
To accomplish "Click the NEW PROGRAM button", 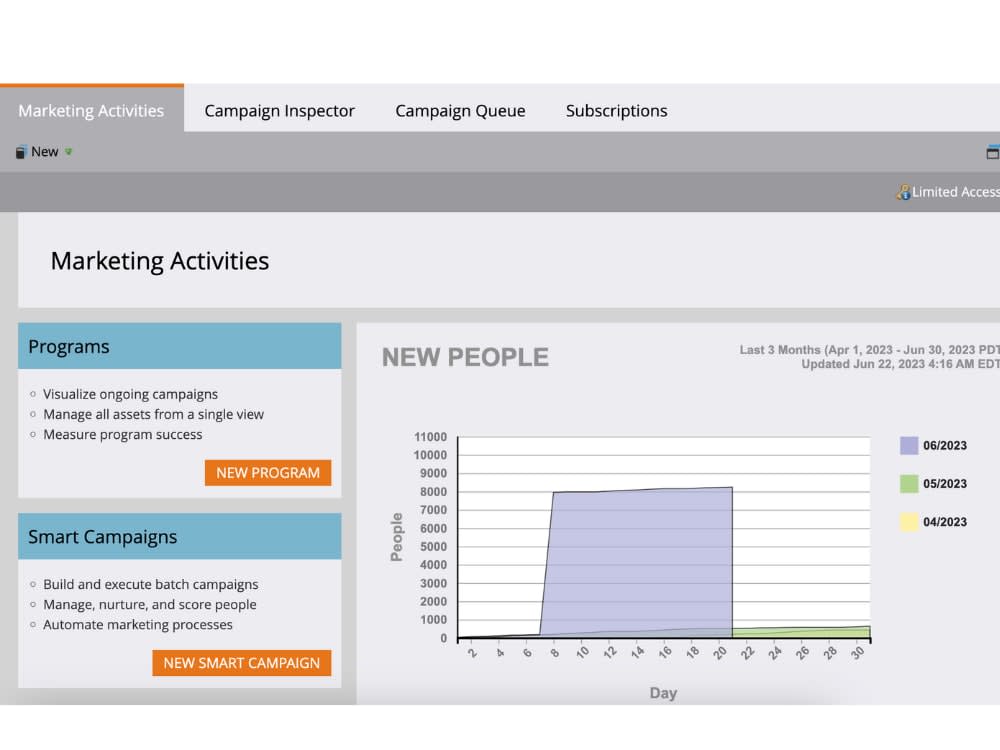I will (x=267, y=472).
